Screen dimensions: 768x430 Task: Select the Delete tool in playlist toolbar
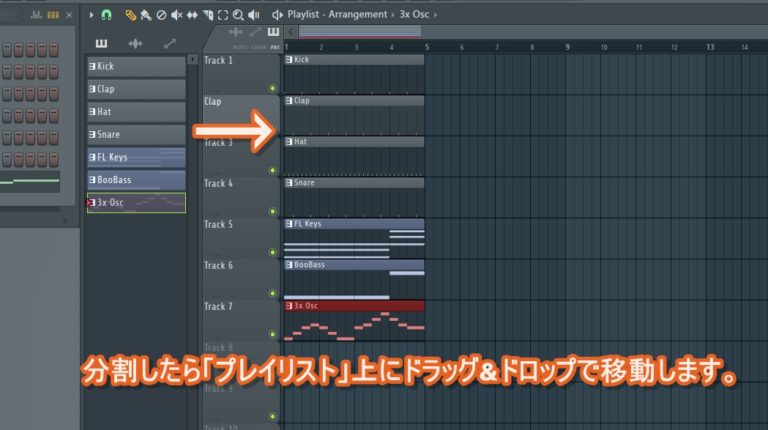[x=161, y=15]
